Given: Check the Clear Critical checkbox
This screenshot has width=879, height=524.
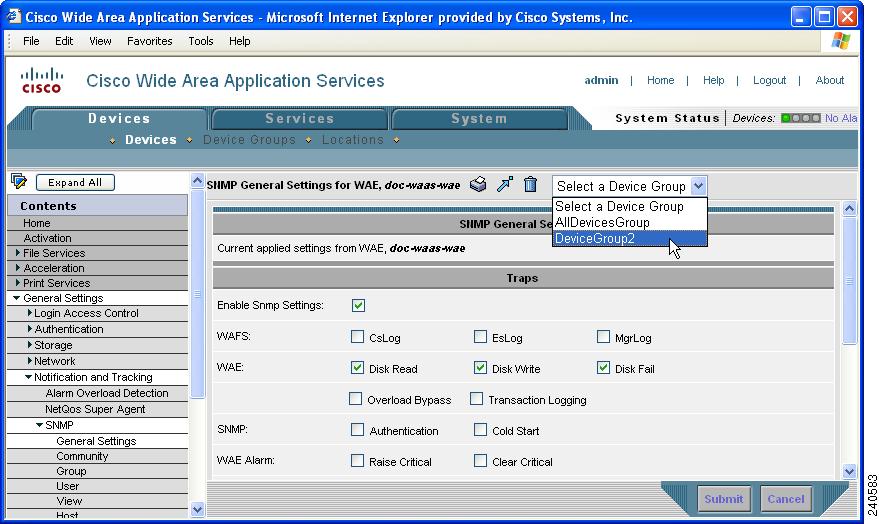Looking at the screenshot, I should (480, 461).
